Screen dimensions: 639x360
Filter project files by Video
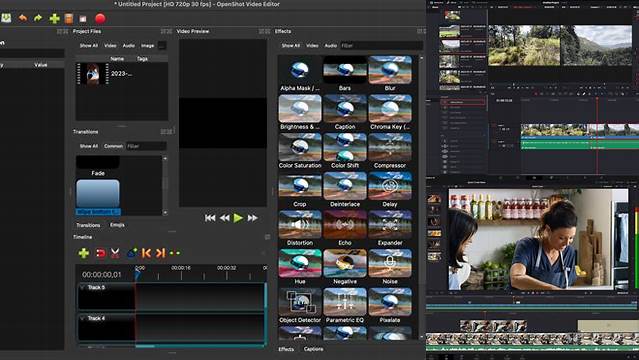[110, 46]
